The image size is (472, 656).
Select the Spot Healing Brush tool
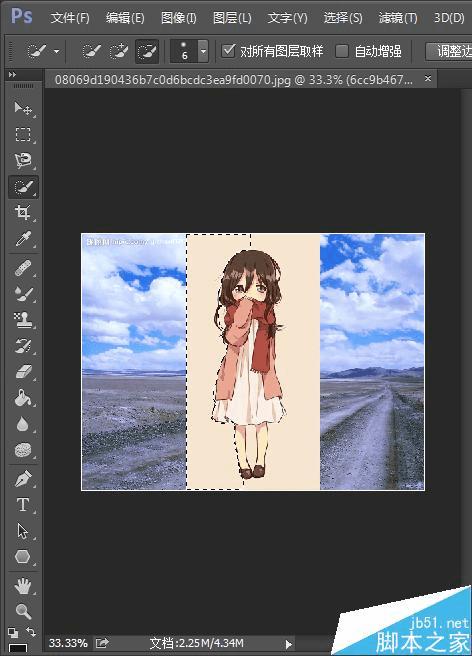pos(23,268)
